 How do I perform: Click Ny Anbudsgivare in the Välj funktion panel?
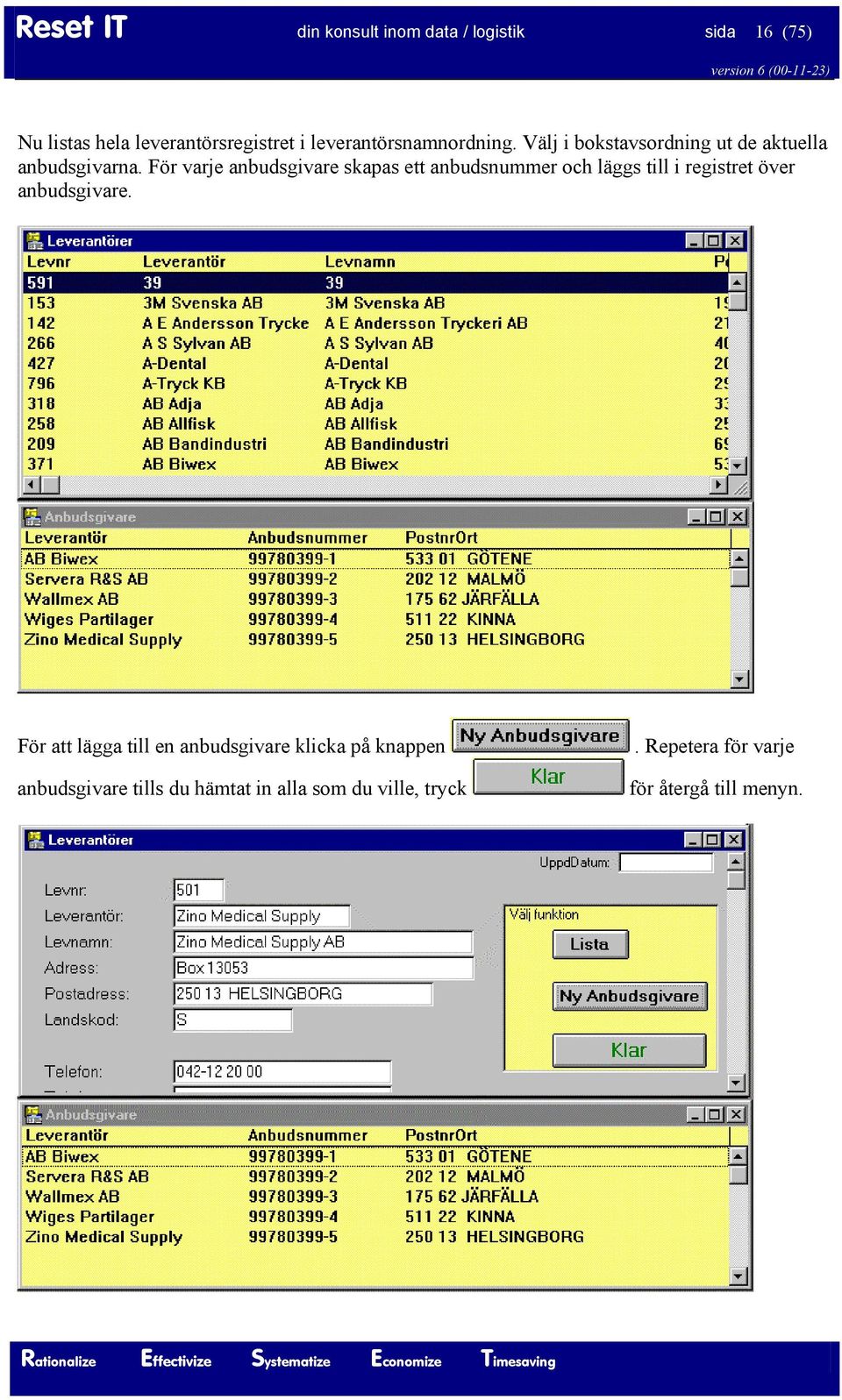[x=630, y=996]
